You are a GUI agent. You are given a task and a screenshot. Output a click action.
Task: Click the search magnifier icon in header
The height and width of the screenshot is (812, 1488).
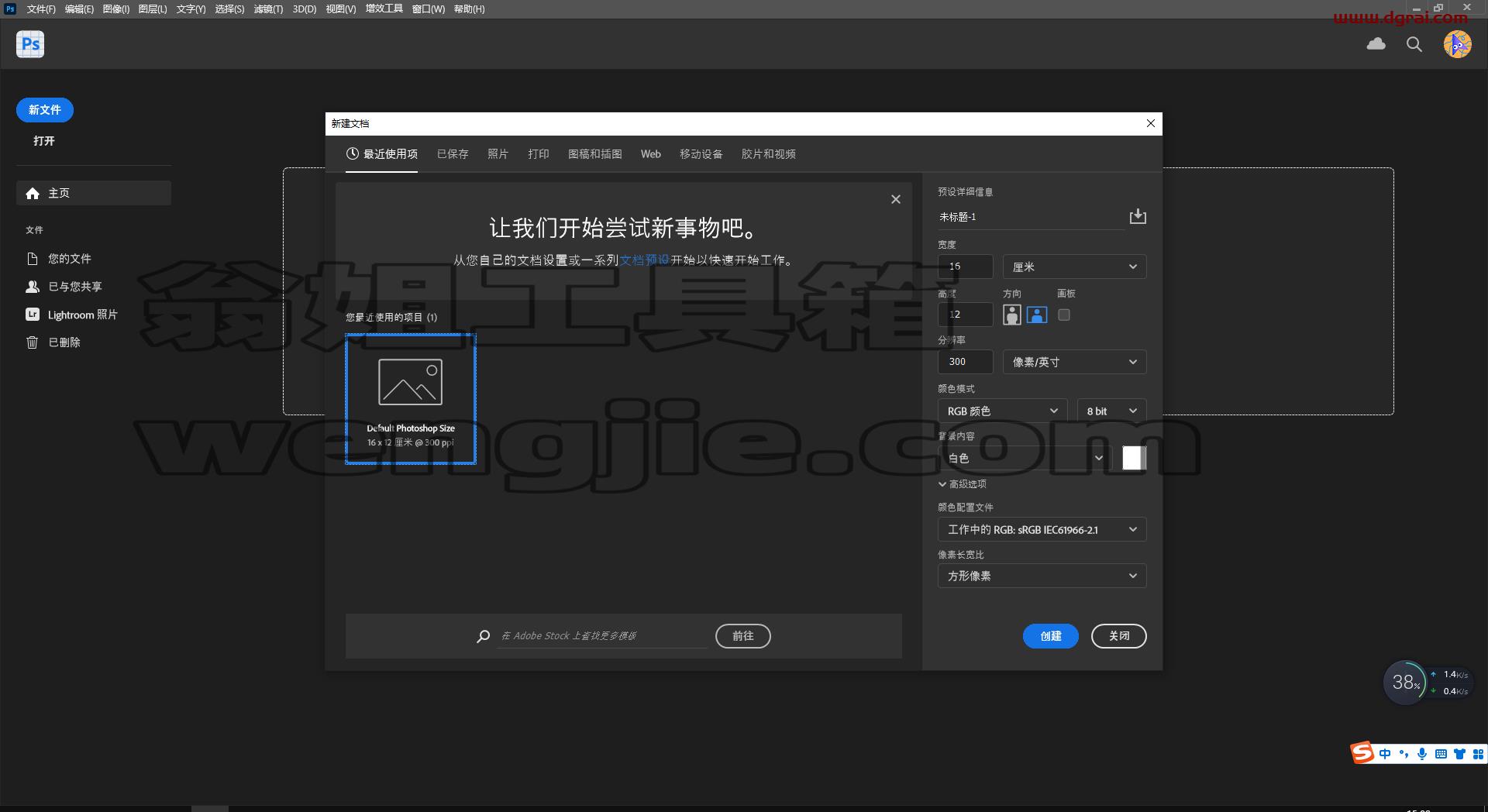point(1414,44)
